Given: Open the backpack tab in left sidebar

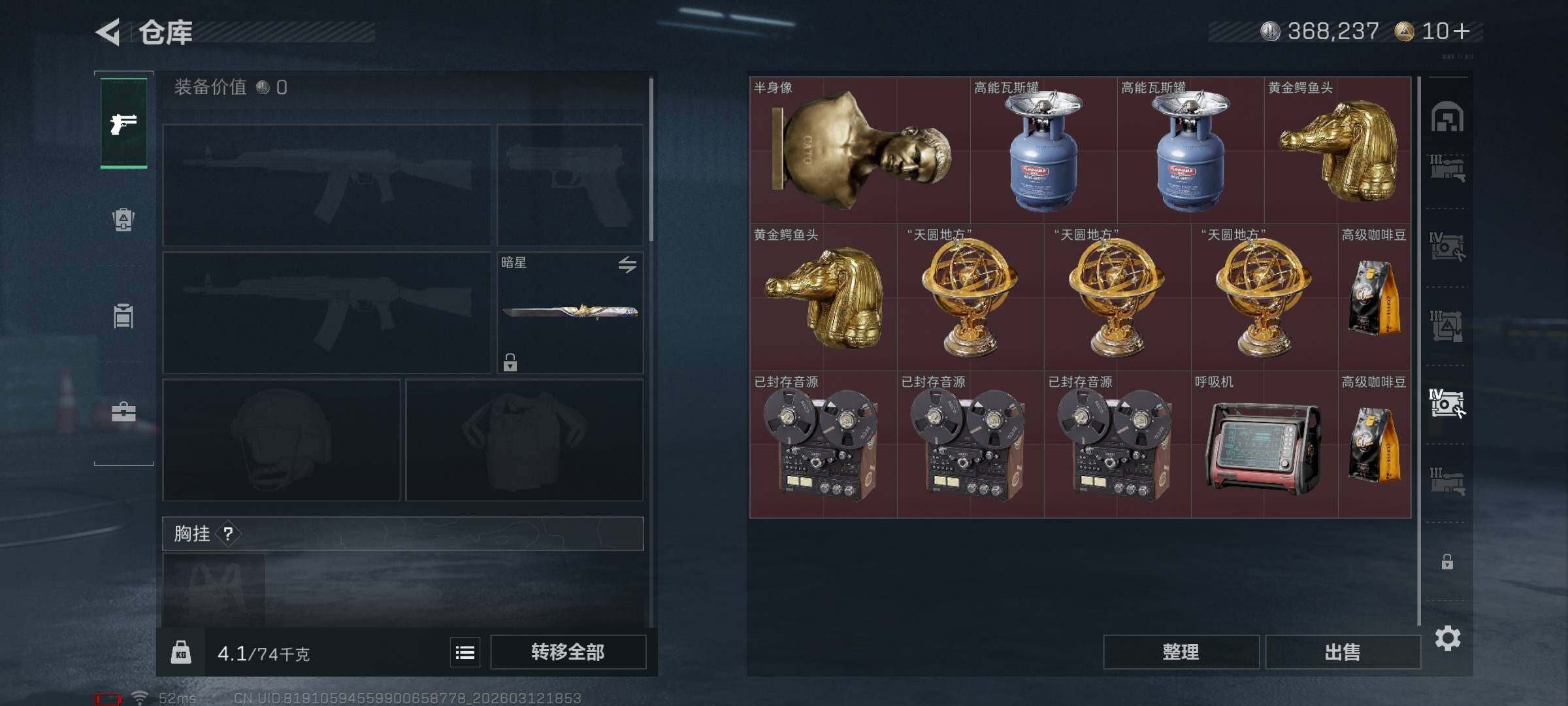Looking at the screenshot, I should click(x=123, y=219).
